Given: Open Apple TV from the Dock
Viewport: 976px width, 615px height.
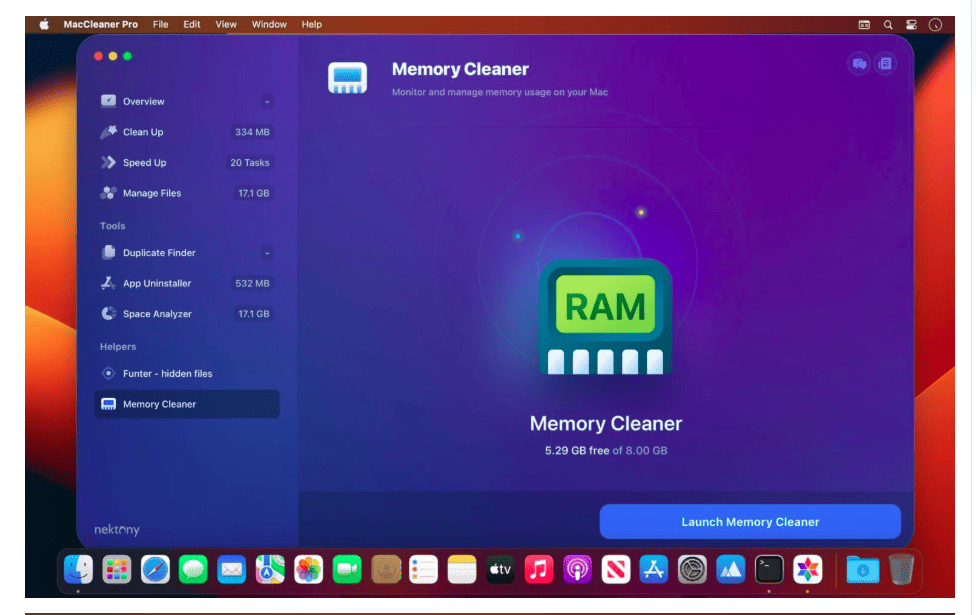Looking at the screenshot, I should click(500, 569).
